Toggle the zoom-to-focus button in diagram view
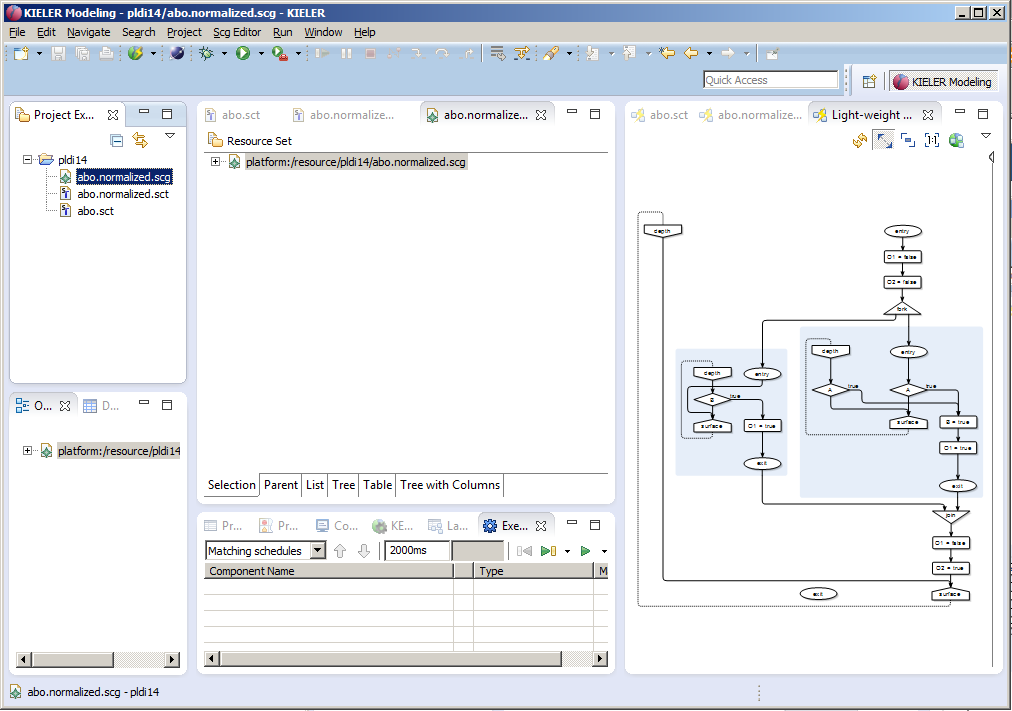The height and width of the screenshot is (711, 1012). (908, 141)
